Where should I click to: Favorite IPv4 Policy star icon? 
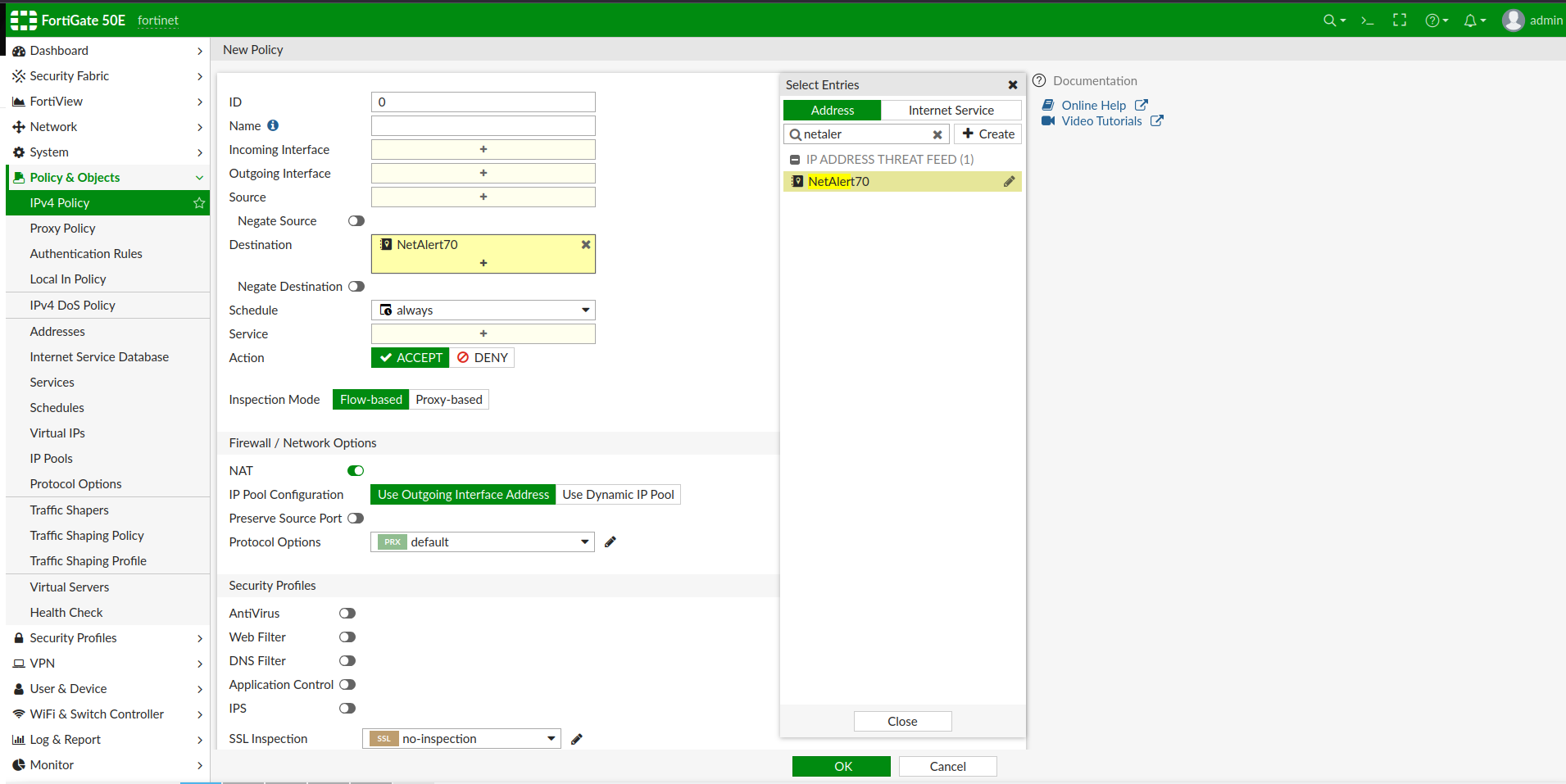(199, 203)
